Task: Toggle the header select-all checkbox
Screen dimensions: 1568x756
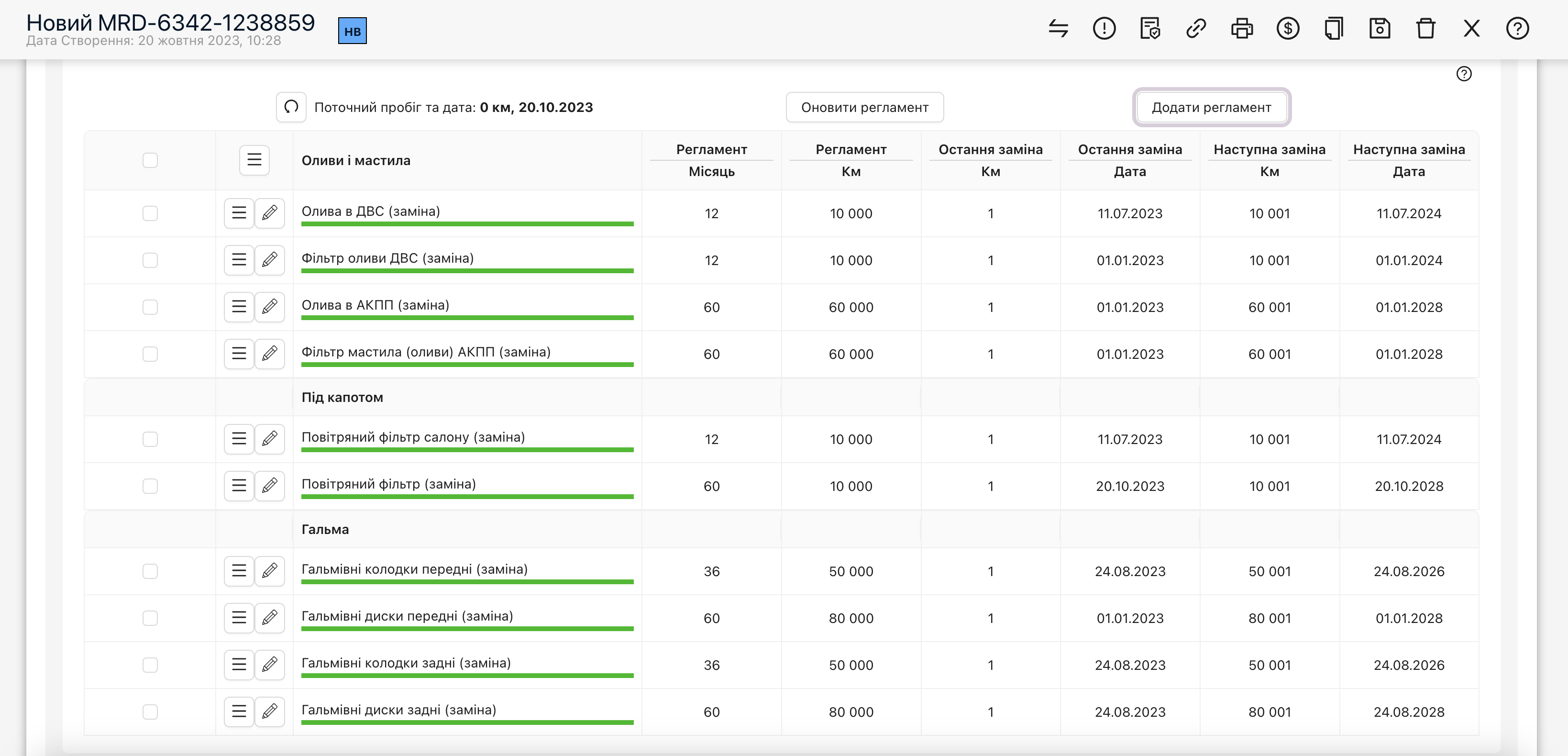Action: coord(150,160)
